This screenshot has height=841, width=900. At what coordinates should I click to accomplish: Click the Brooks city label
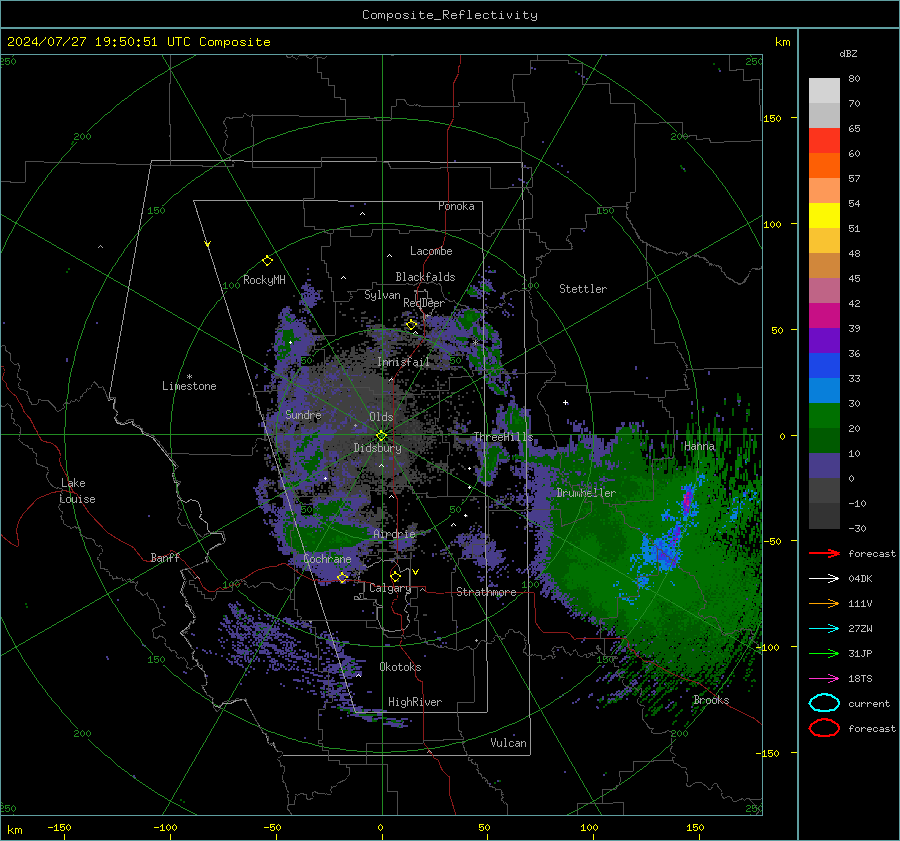coord(711,700)
